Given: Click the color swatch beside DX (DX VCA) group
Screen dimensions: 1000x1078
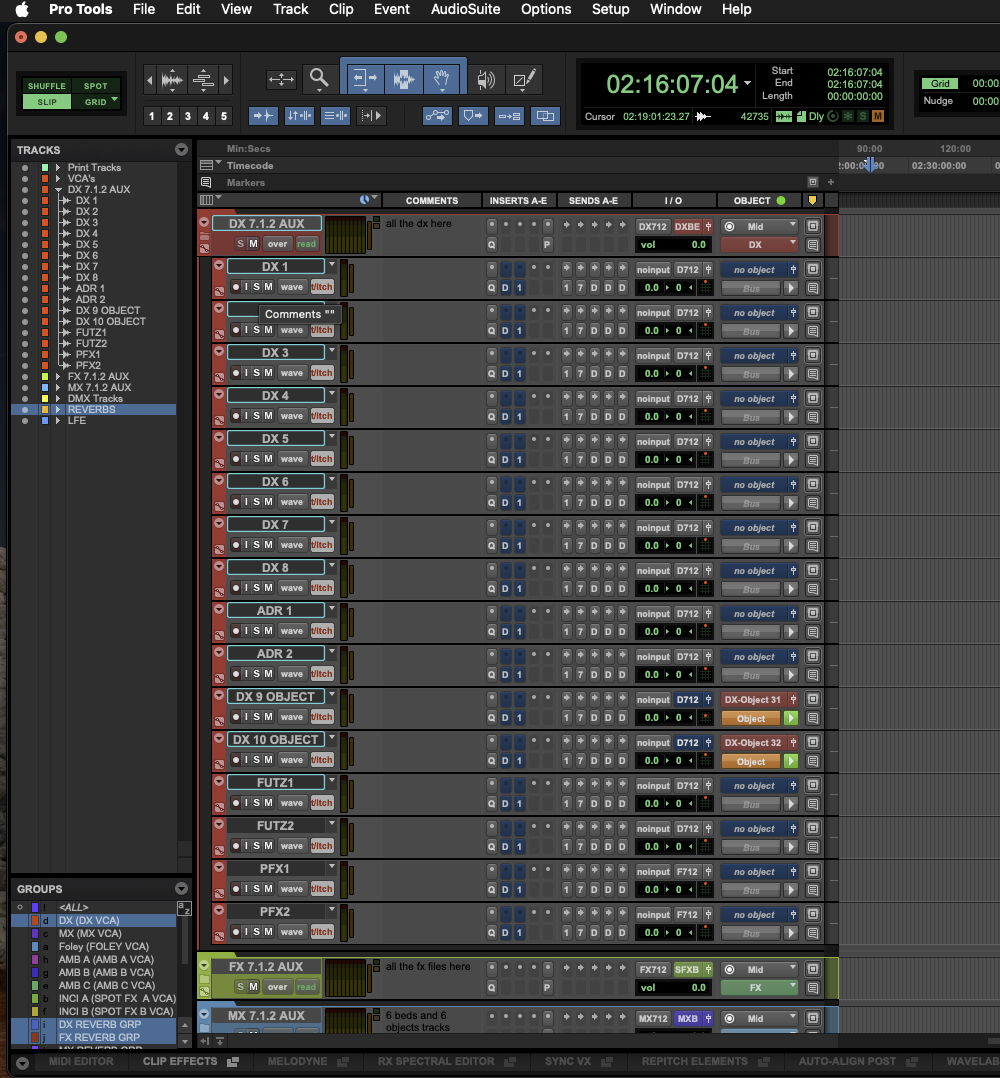Looking at the screenshot, I should [x=34, y=920].
